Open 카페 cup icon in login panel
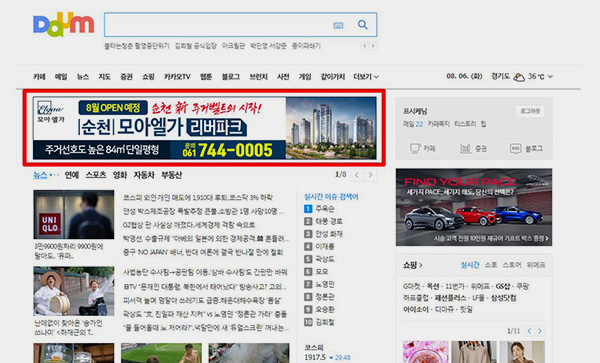600x363 pixels. coord(415,148)
